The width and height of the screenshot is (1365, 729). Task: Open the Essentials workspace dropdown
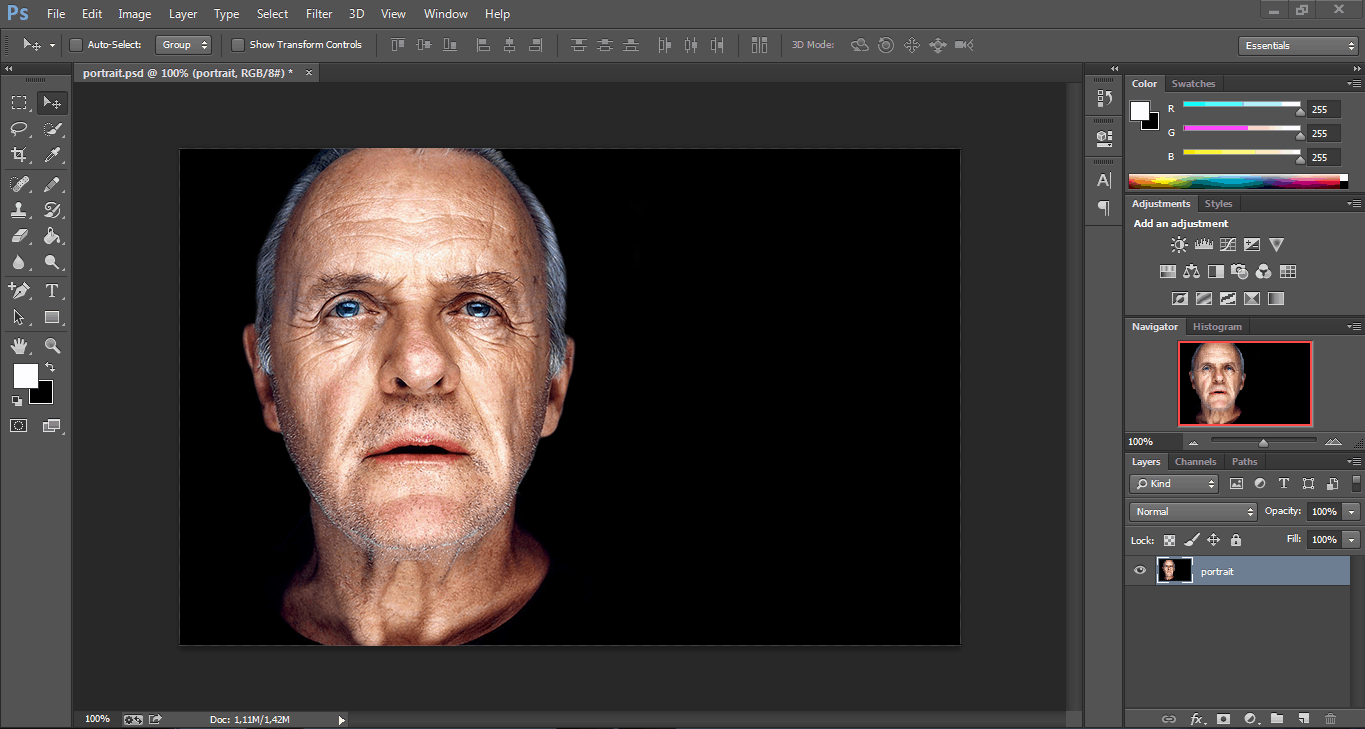[1297, 46]
